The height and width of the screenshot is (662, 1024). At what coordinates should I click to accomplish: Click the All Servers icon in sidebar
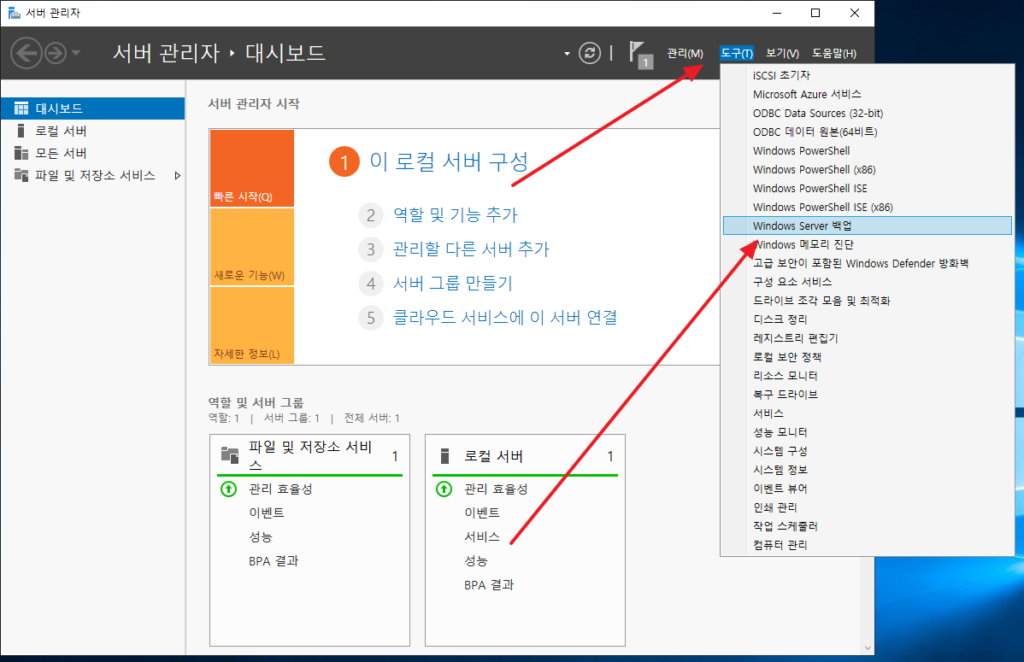(x=21, y=153)
